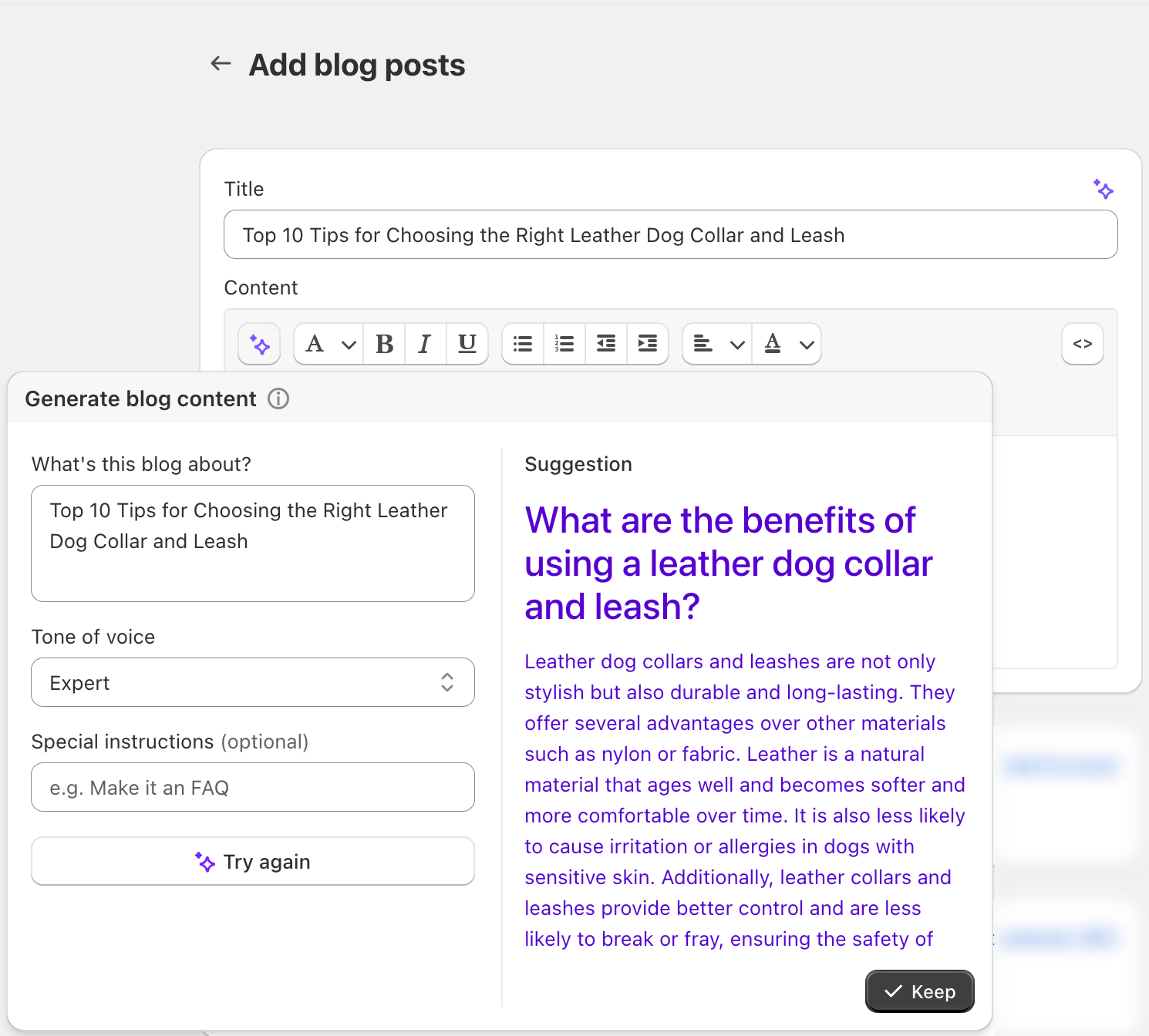Show the HTML source view
1149x1036 pixels.
1083,344
